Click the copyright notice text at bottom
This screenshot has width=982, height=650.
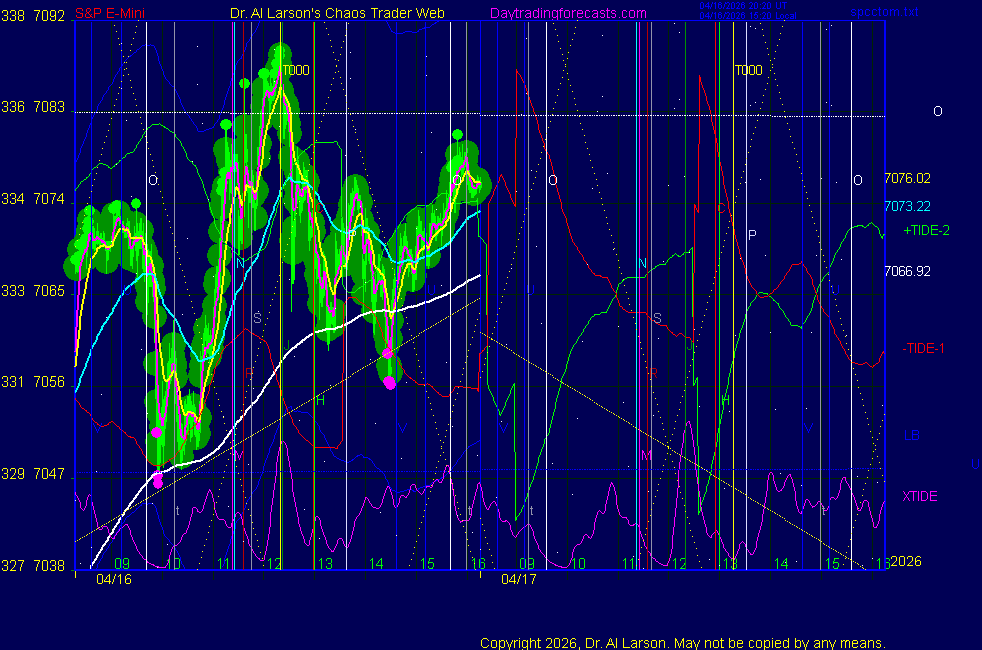click(x=682, y=643)
